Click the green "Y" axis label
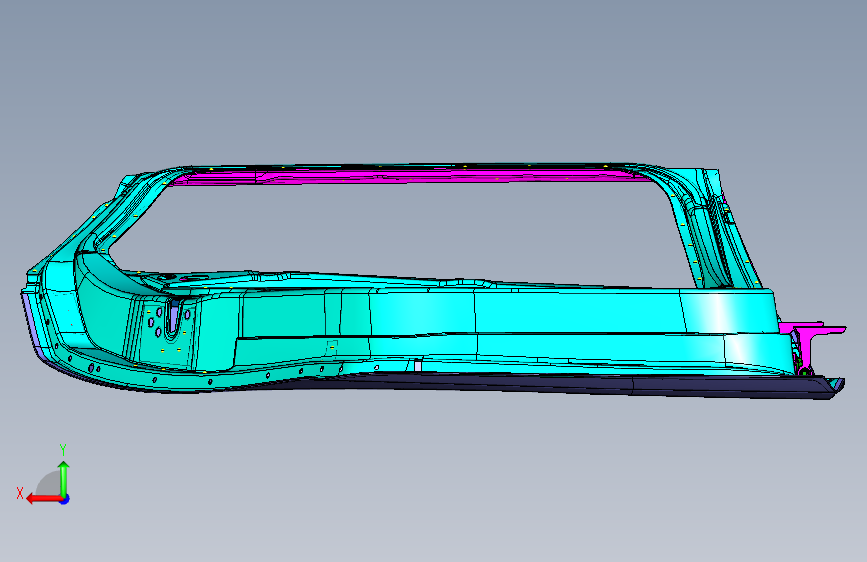Screen dimensions: 867x562 coord(63,450)
